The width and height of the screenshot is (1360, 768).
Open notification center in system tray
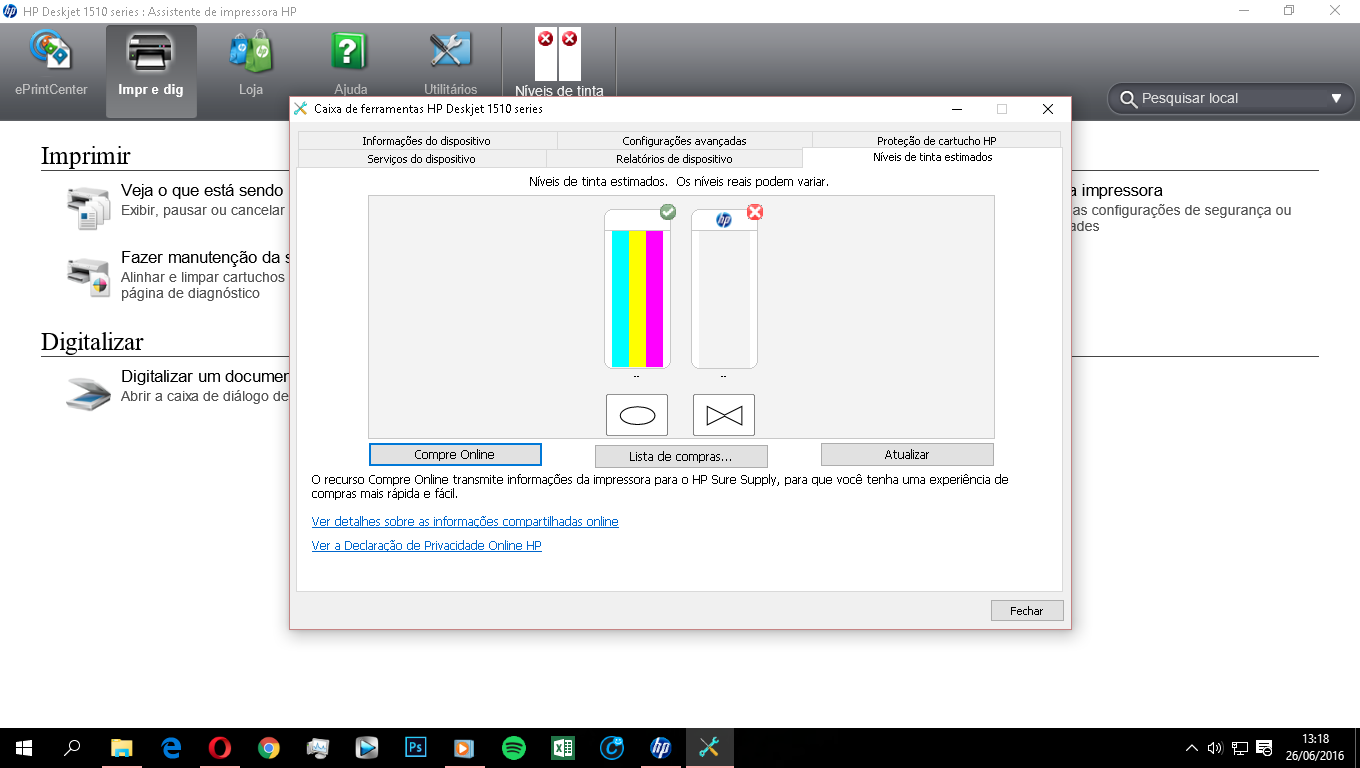(1265, 747)
